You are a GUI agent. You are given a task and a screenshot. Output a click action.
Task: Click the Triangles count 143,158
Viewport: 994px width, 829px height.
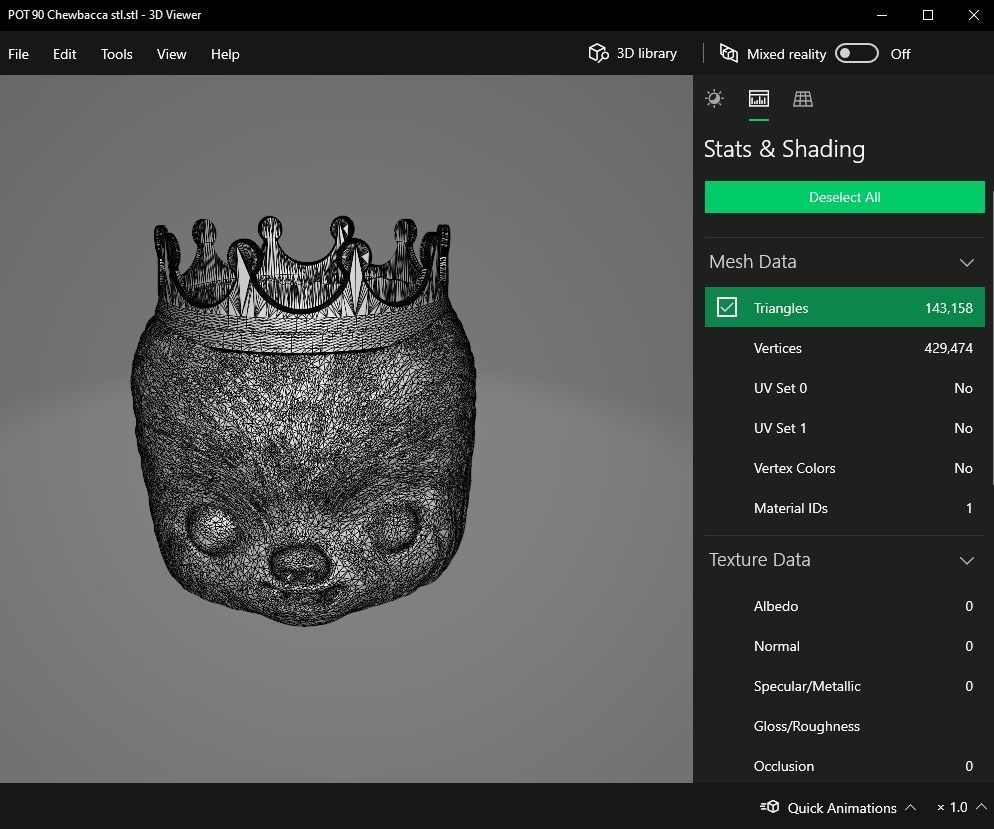pos(948,308)
